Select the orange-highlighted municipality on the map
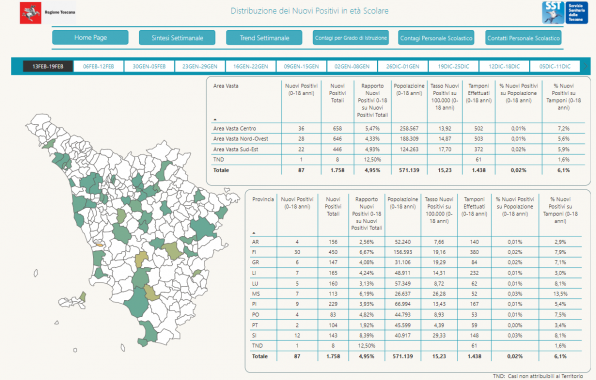Screen dimensions: 596x380 (x=99, y=244)
